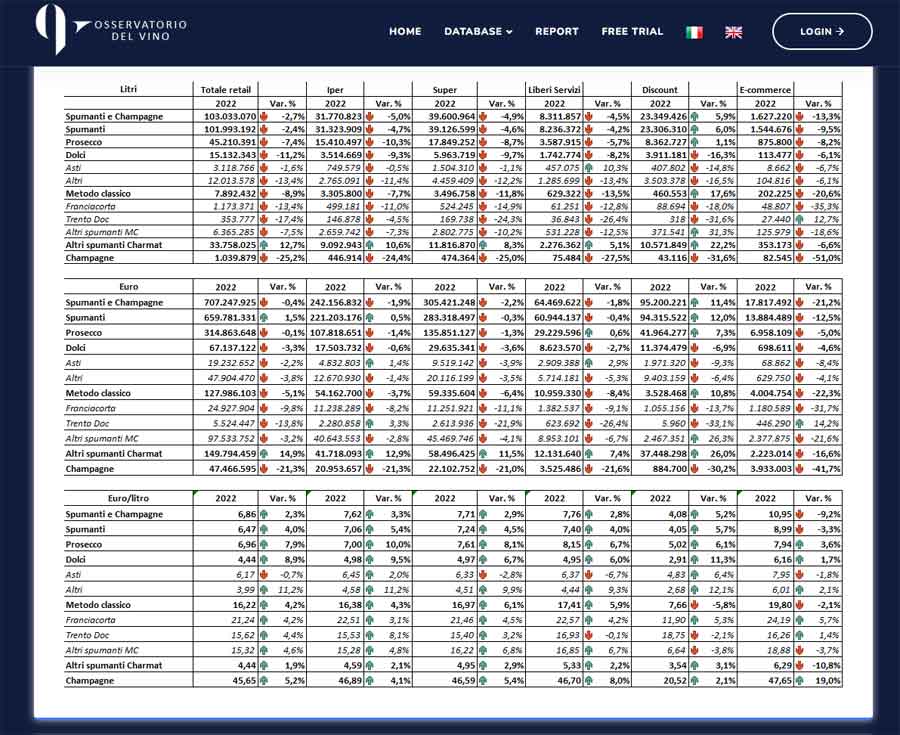Select E-commerce euro value 17.817.492
900x735 pixels.
click(769, 302)
